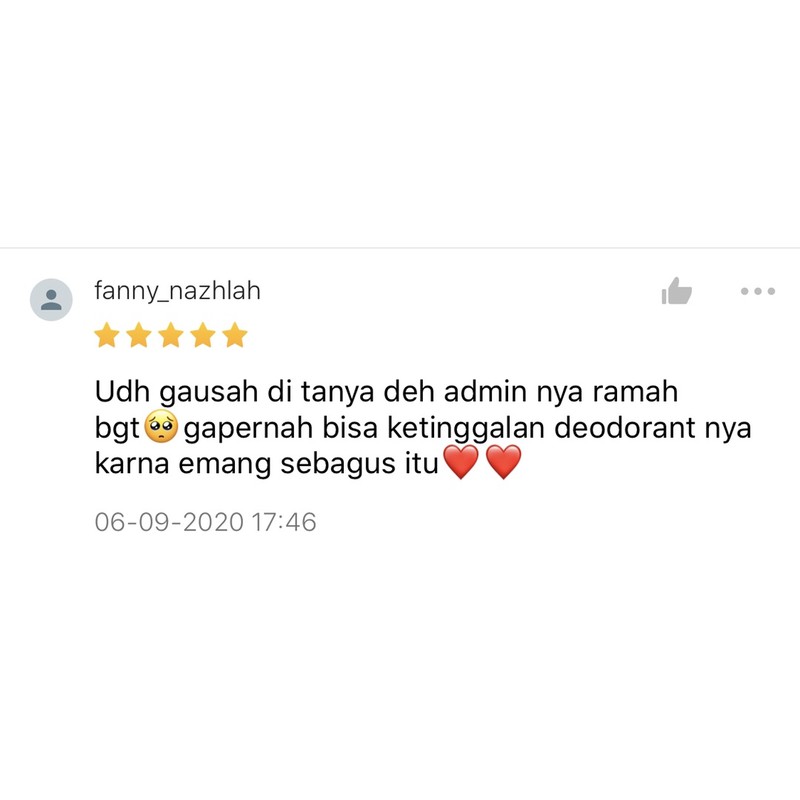Tap the 'karna emang sebagus itu' line
This screenshot has height=800, width=800.
[x=267, y=464]
